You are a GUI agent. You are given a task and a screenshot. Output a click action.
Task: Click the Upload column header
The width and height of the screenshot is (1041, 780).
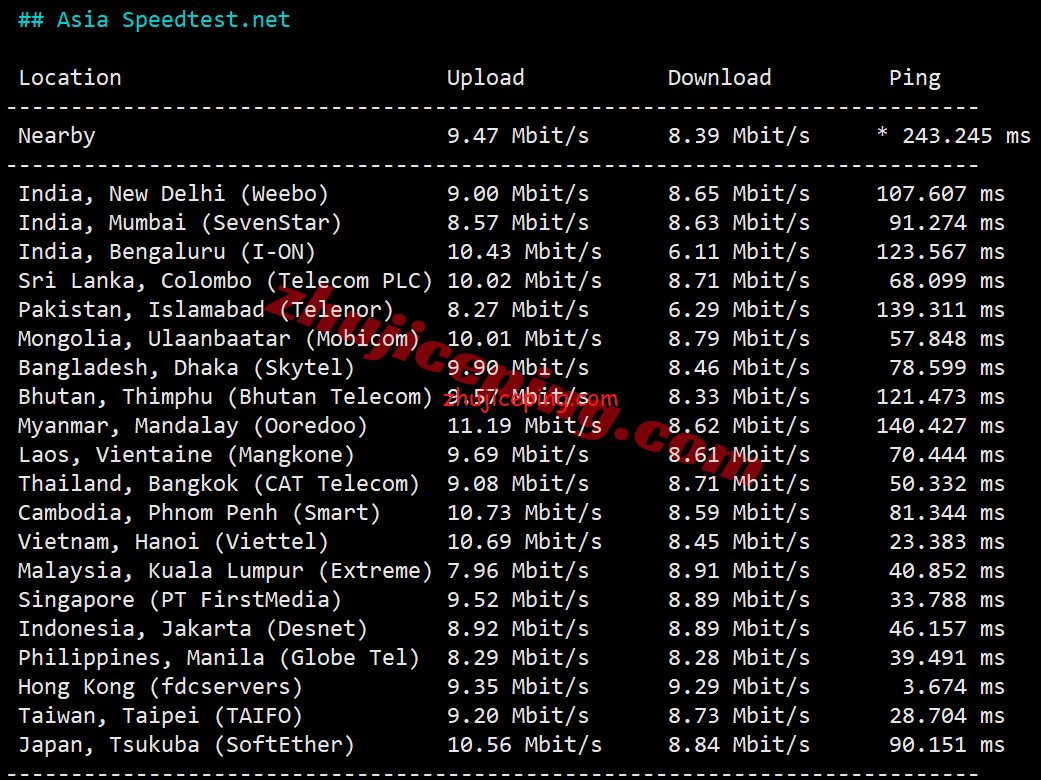(485, 78)
